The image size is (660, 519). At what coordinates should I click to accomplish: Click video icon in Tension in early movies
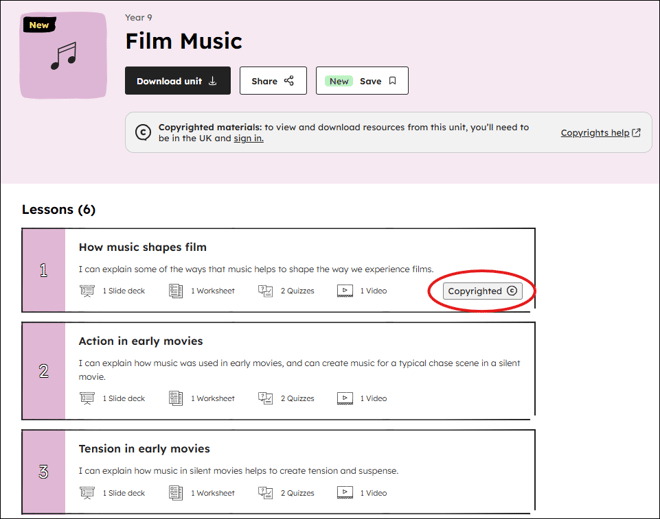point(345,493)
